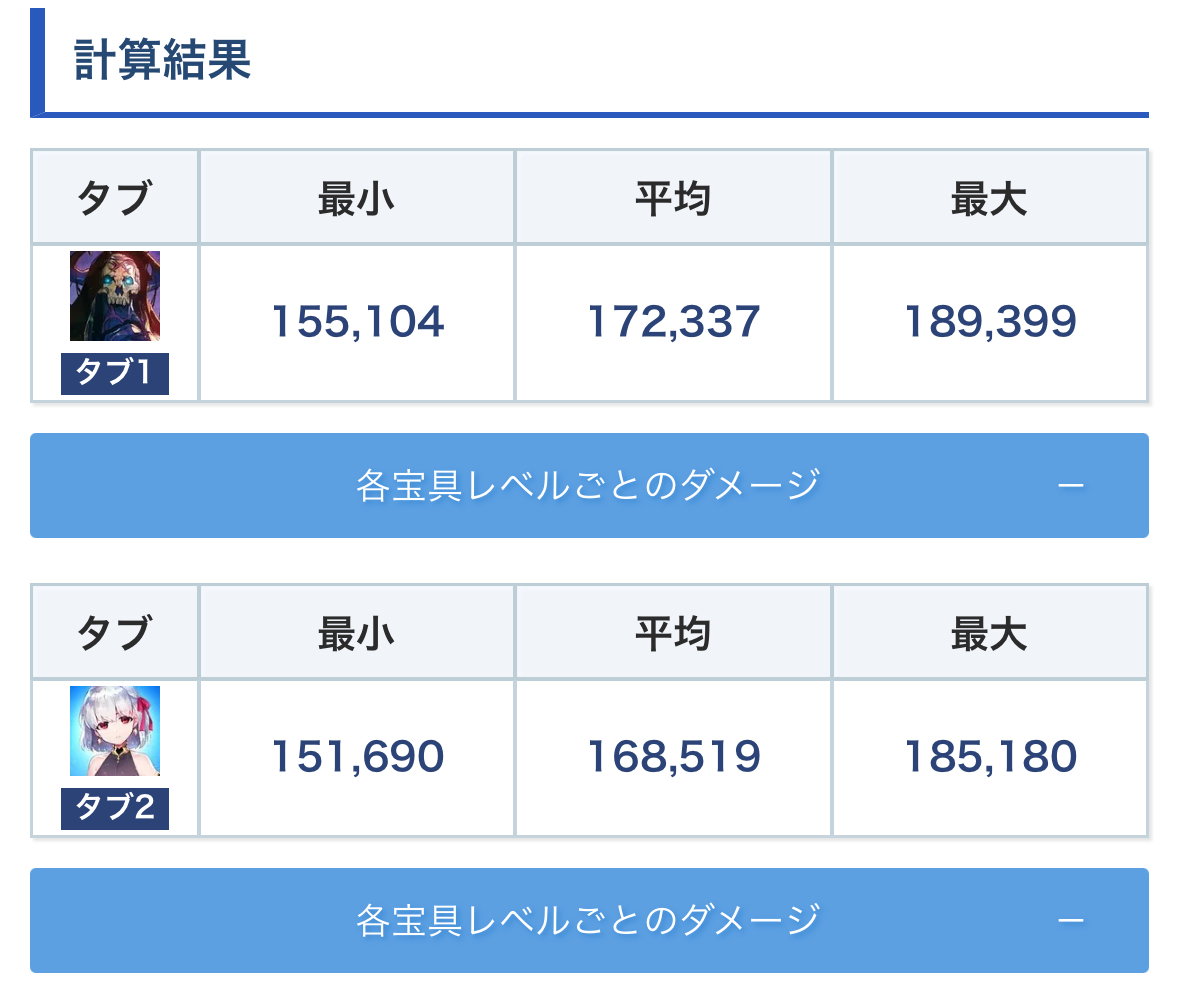Click the 平均 column header above Tab 1
This screenshot has width=1179, height=989.
coord(673,200)
